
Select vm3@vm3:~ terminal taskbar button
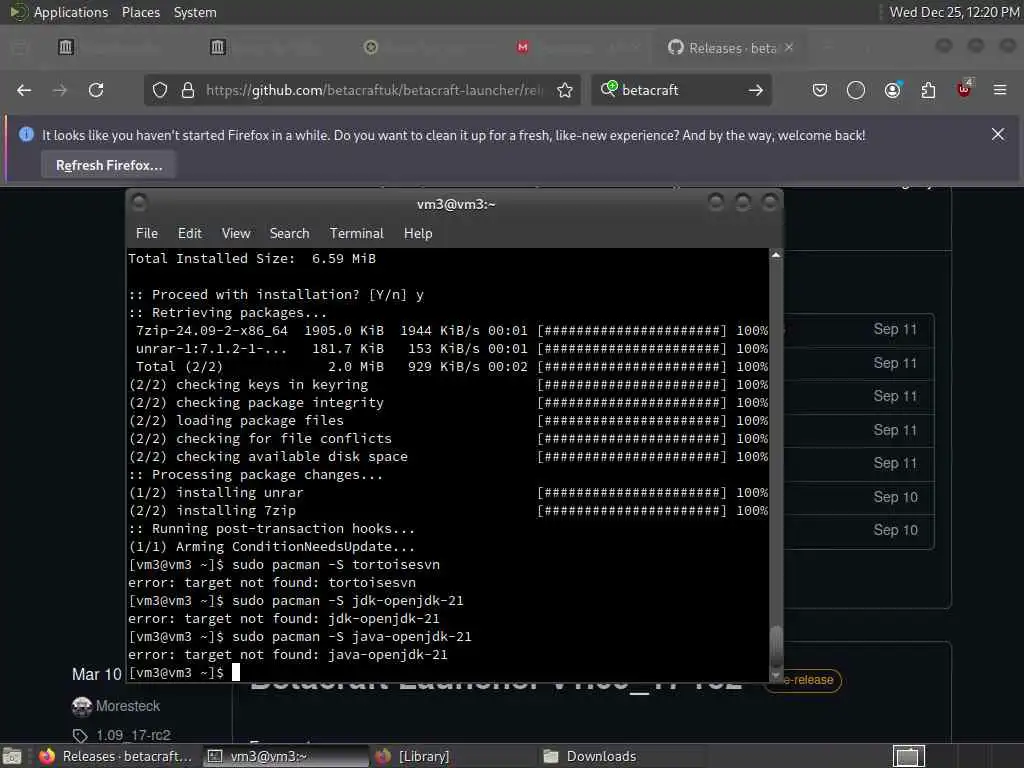pos(285,756)
